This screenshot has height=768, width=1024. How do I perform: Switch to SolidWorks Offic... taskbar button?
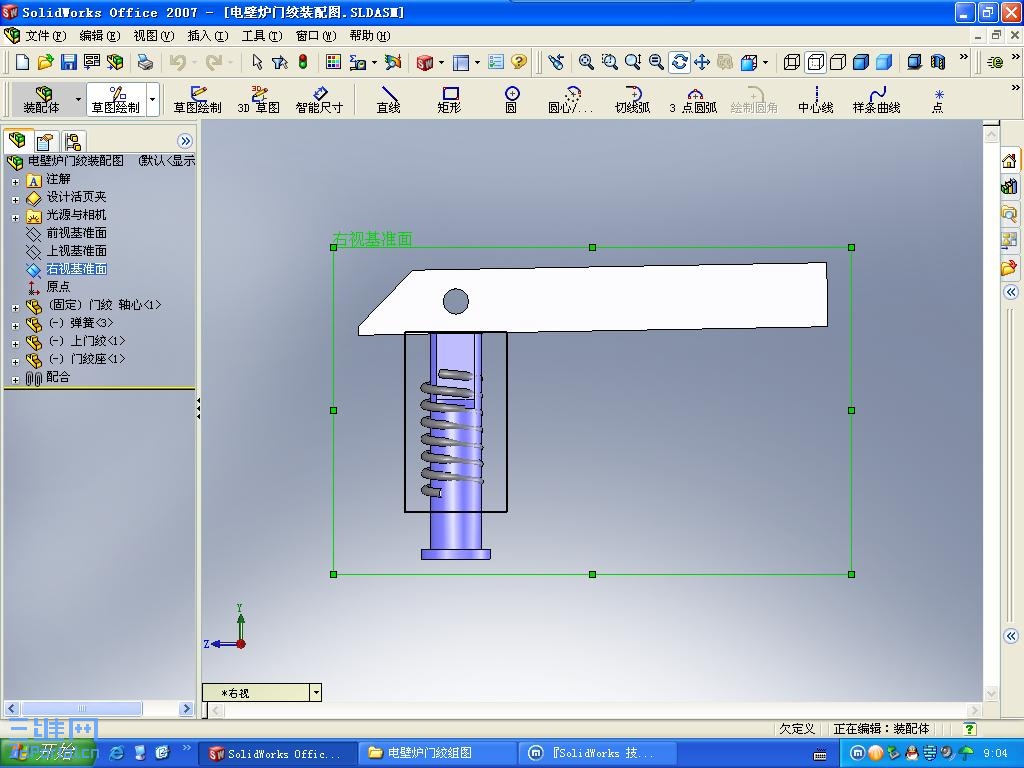[278, 753]
